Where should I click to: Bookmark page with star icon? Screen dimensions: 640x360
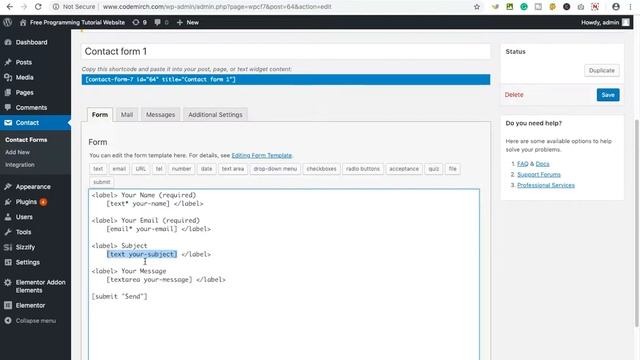[477, 7]
